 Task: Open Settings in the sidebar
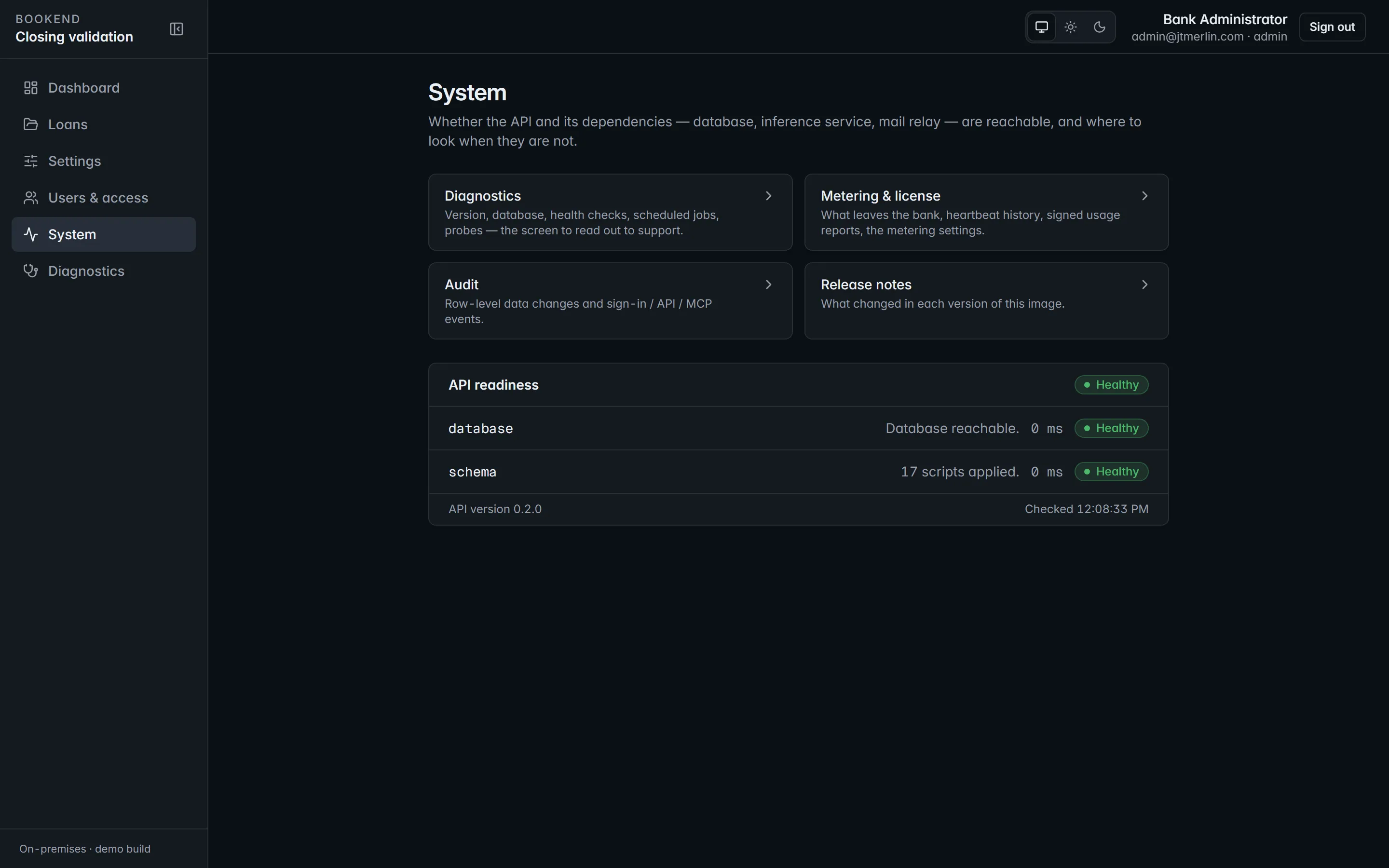(103, 162)
